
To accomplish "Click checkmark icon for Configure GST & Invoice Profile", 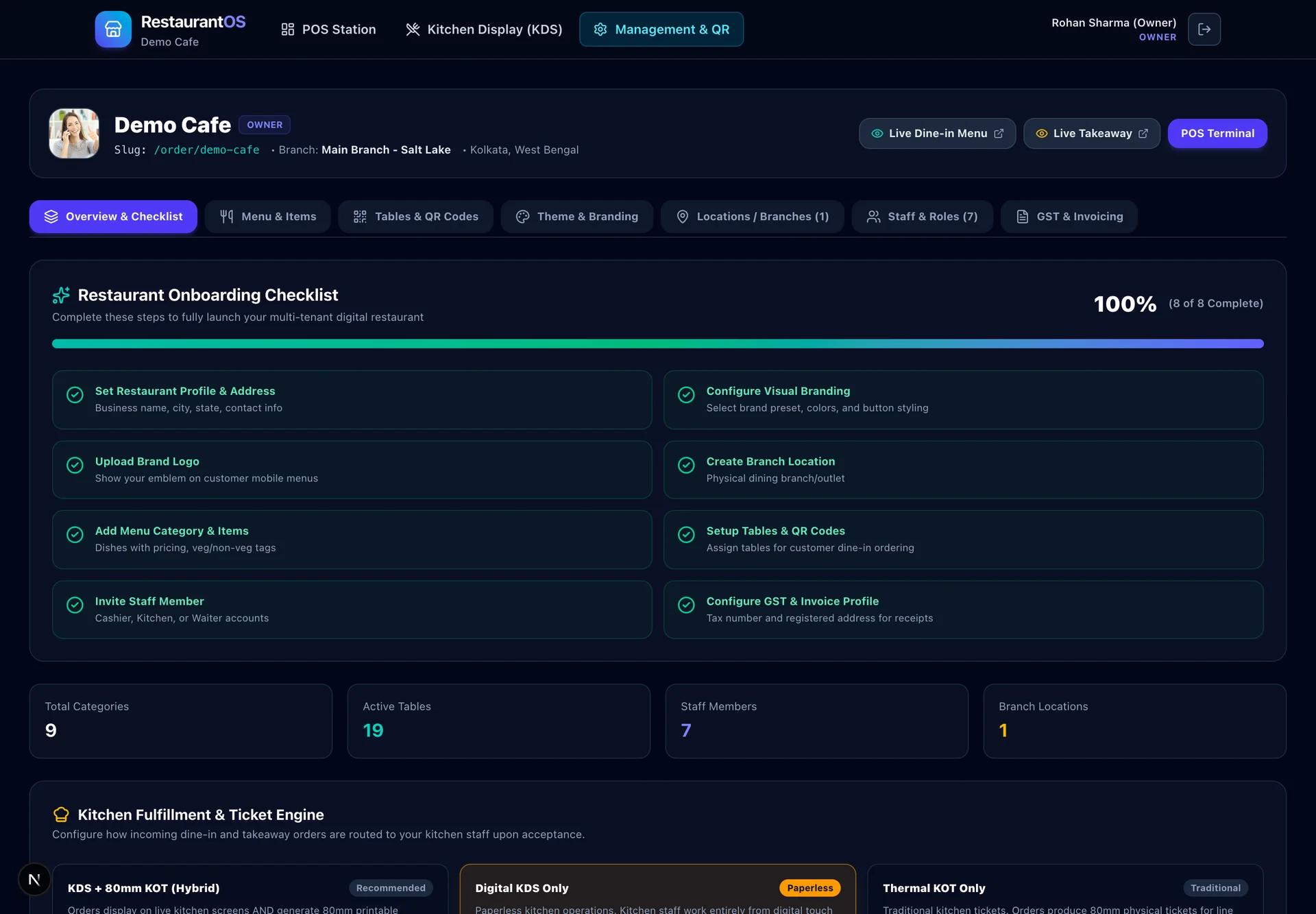I will [686, 605].
